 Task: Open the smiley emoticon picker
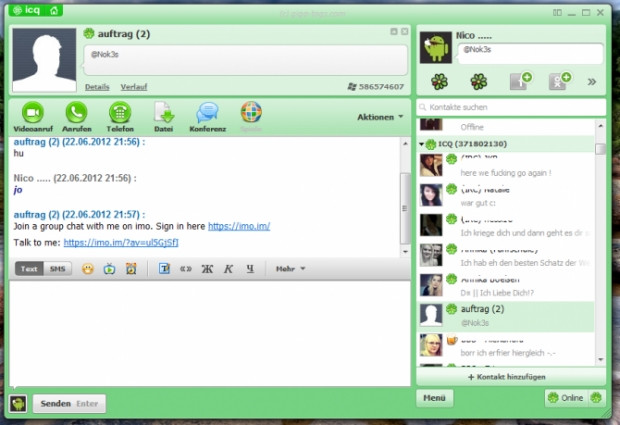click(x=88, y=269)
